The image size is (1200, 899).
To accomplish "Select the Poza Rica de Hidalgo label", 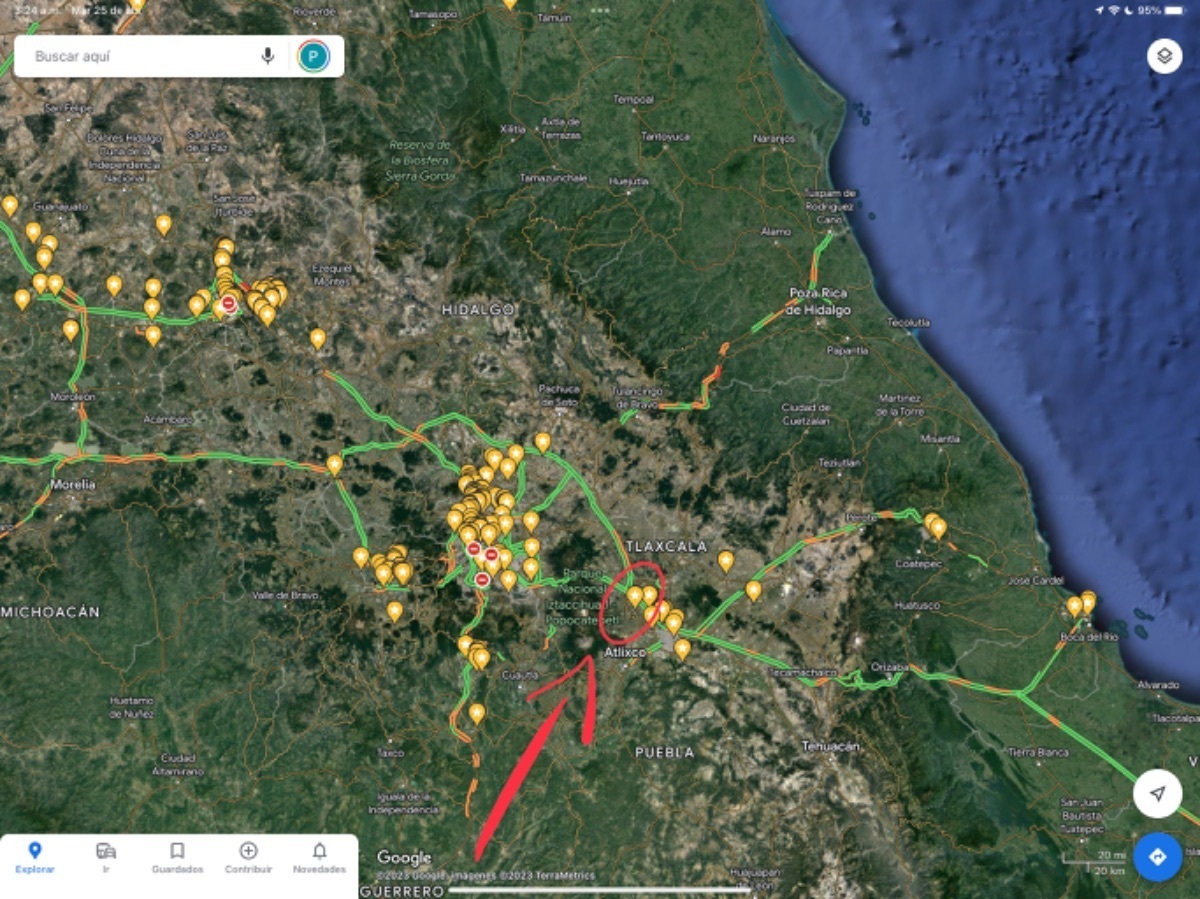I will coord(818,301).
